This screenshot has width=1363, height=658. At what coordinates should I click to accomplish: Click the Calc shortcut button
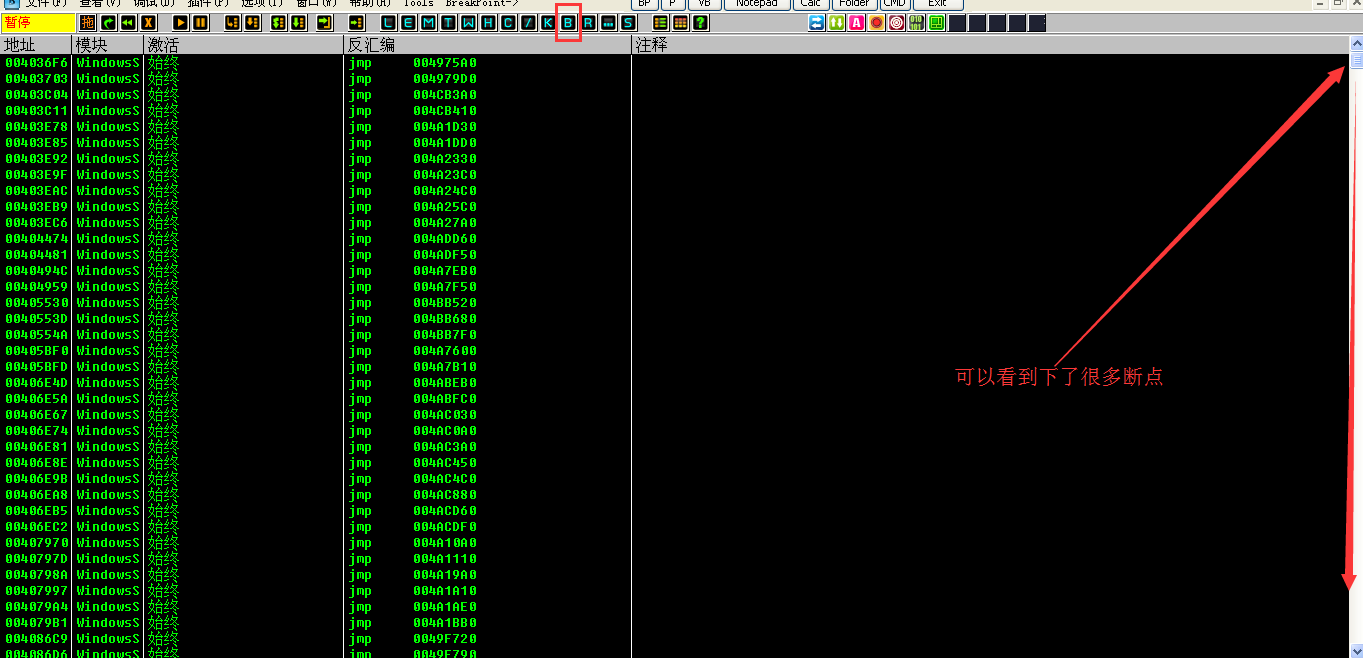click(x=810, y=4)
